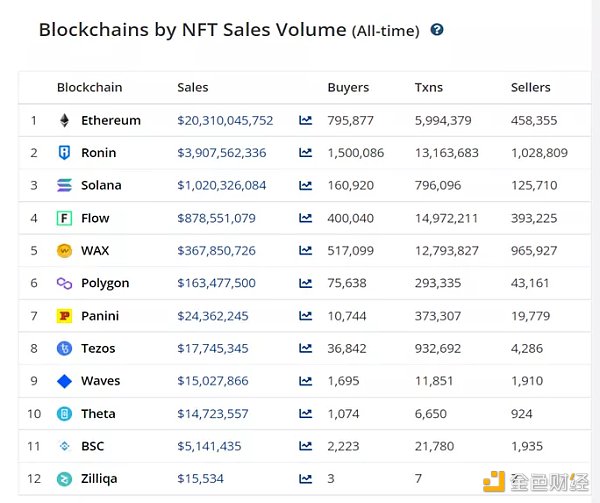Open the Ethereum sales chart icon
The width and height of the screenshot is (600, 503).
[305, 121]
